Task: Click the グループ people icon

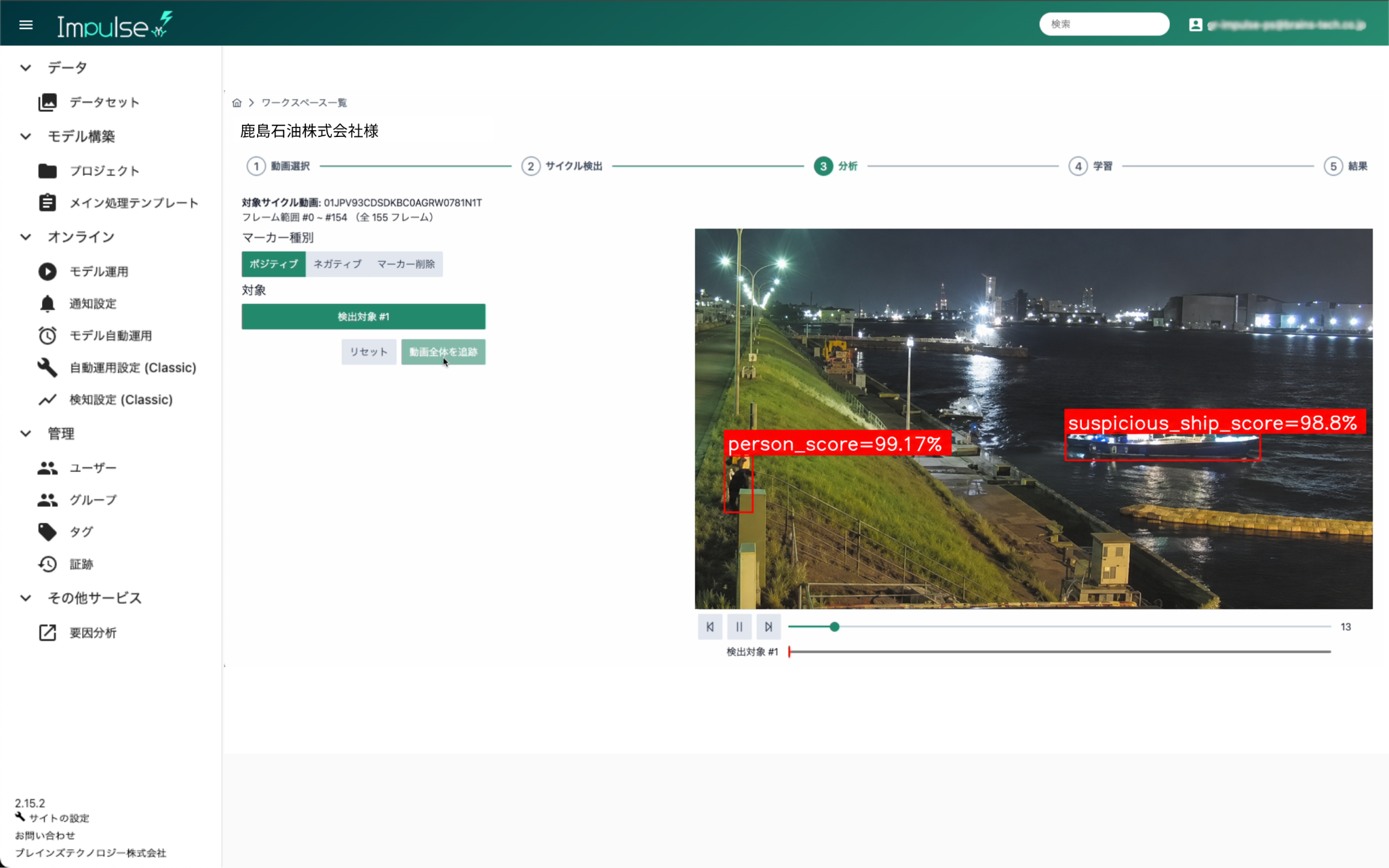Action: [47, 500]
